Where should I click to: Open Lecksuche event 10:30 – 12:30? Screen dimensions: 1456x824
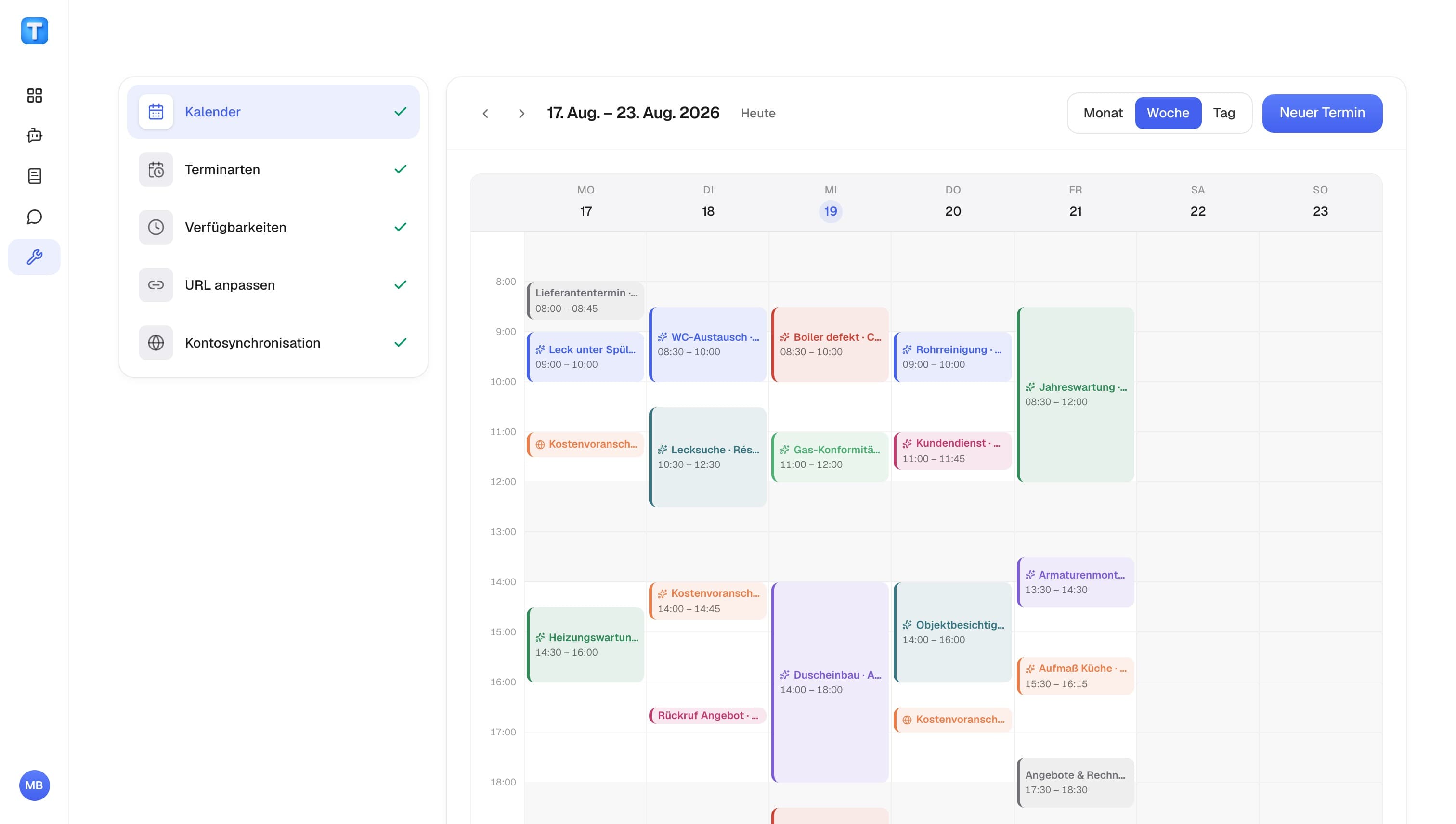click(708, 457)
